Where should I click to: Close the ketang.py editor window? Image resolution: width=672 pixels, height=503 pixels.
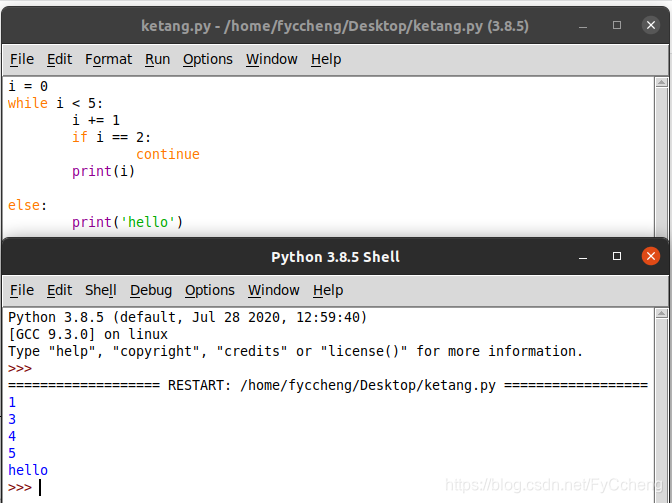click(651, 25)
